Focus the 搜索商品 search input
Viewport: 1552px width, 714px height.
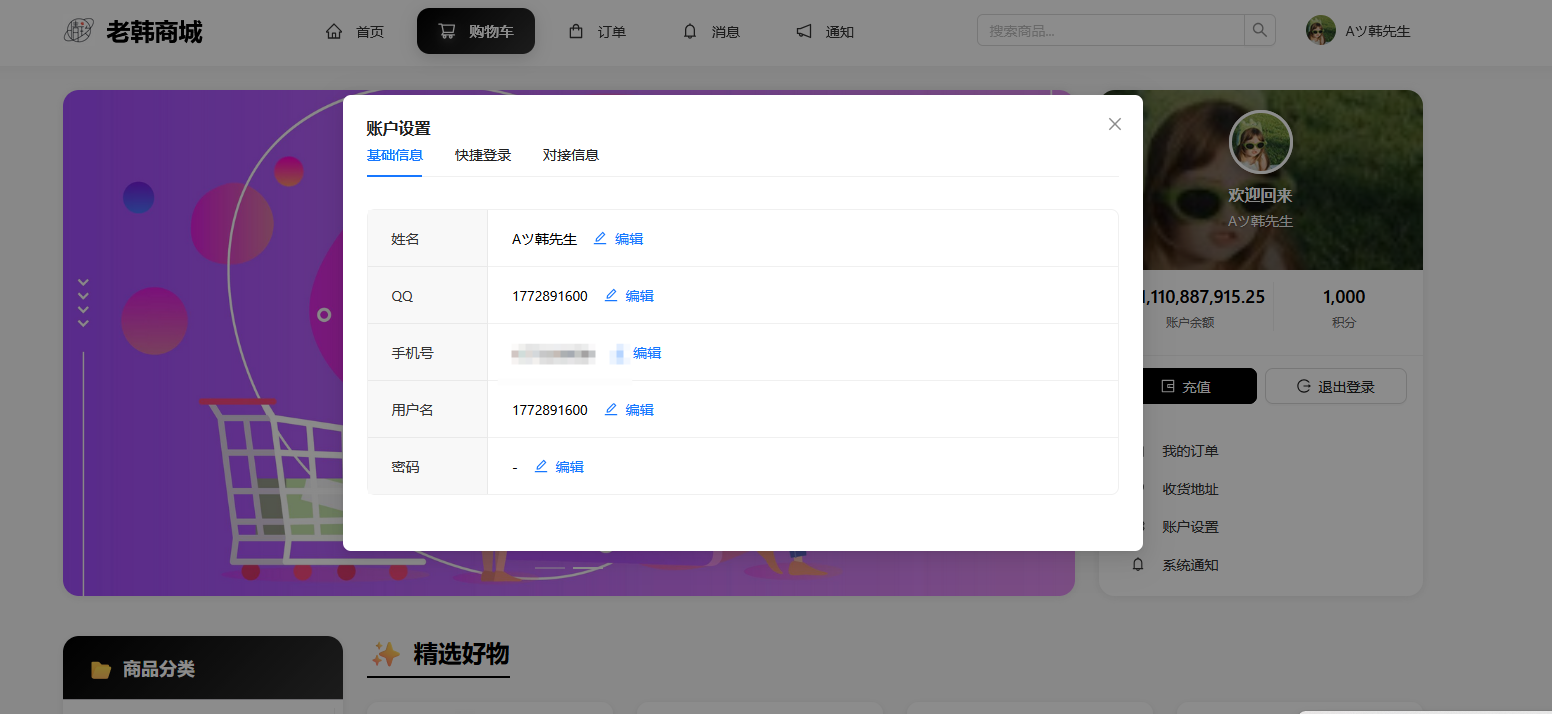1110,31
